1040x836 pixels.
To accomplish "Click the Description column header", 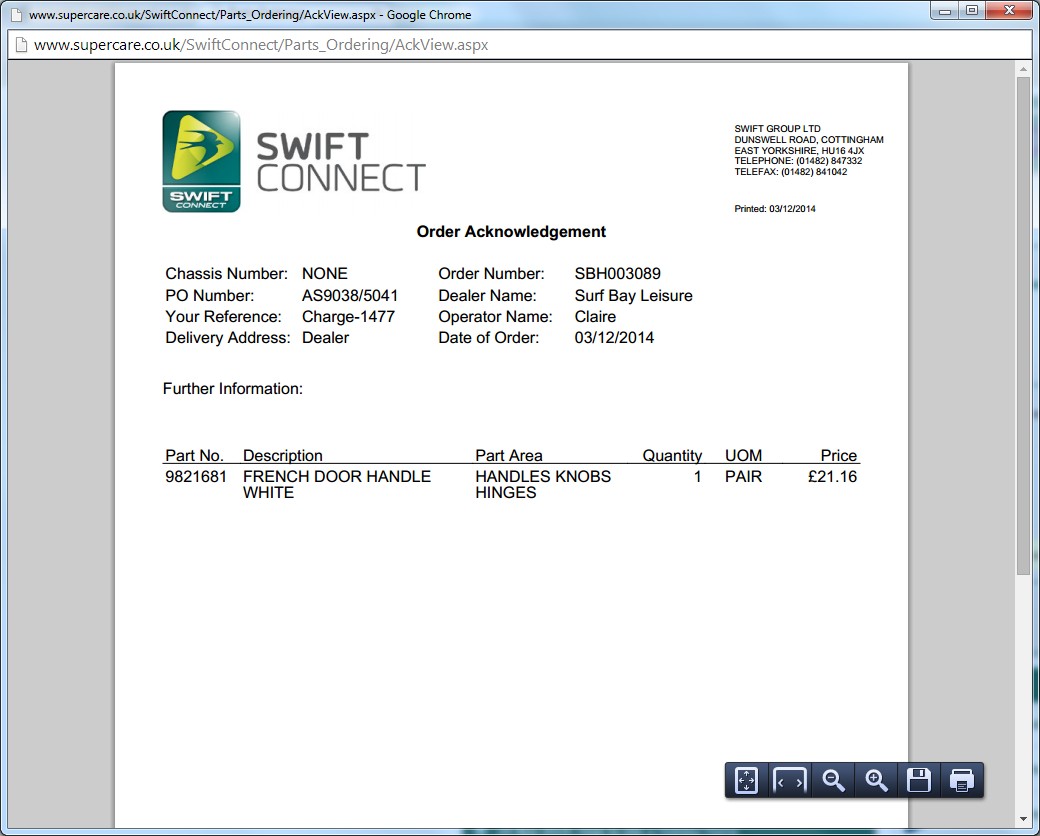I will coord(283,456).
